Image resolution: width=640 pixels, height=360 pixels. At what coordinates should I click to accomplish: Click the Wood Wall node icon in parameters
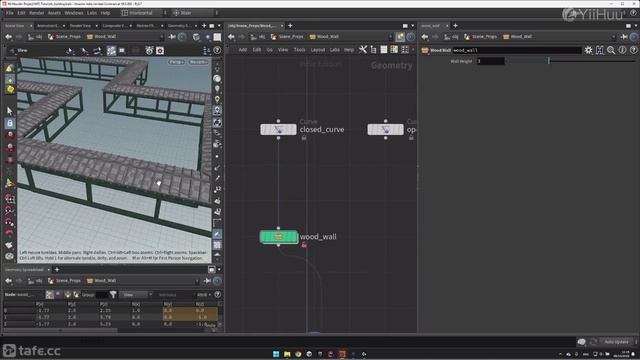pyautogui.click(x=425, y=50)
